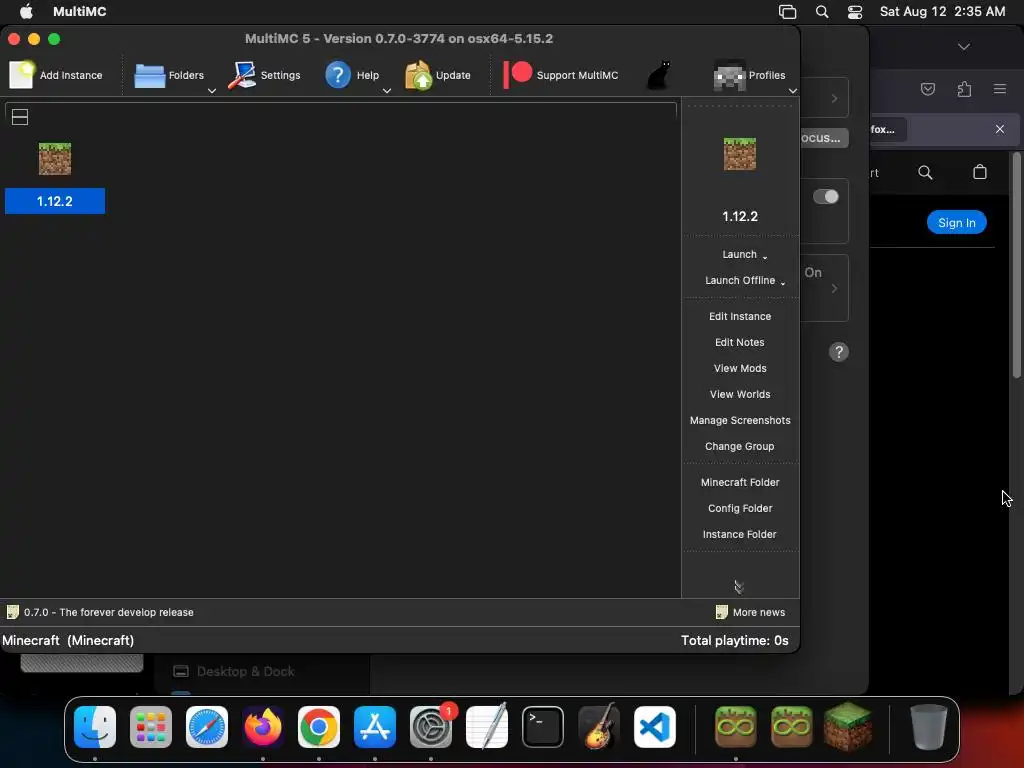1024x768 pixels.
Task: Open Desktop & Dock settings item
Action: 233,671
